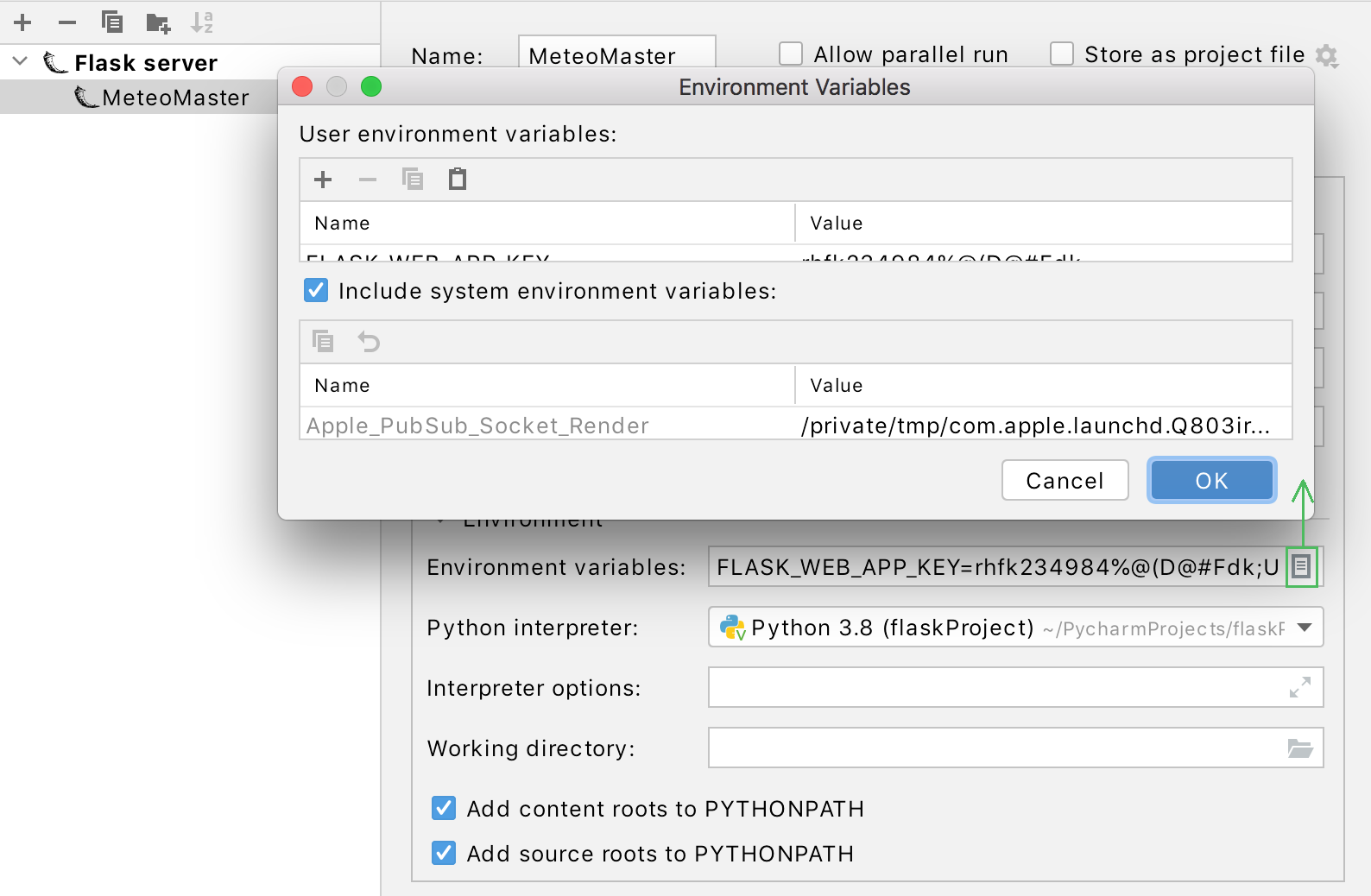Toggle Add content roots to PYTHONPATH
The height and width of the screenshot is (896, 1371).
point(444,808)
